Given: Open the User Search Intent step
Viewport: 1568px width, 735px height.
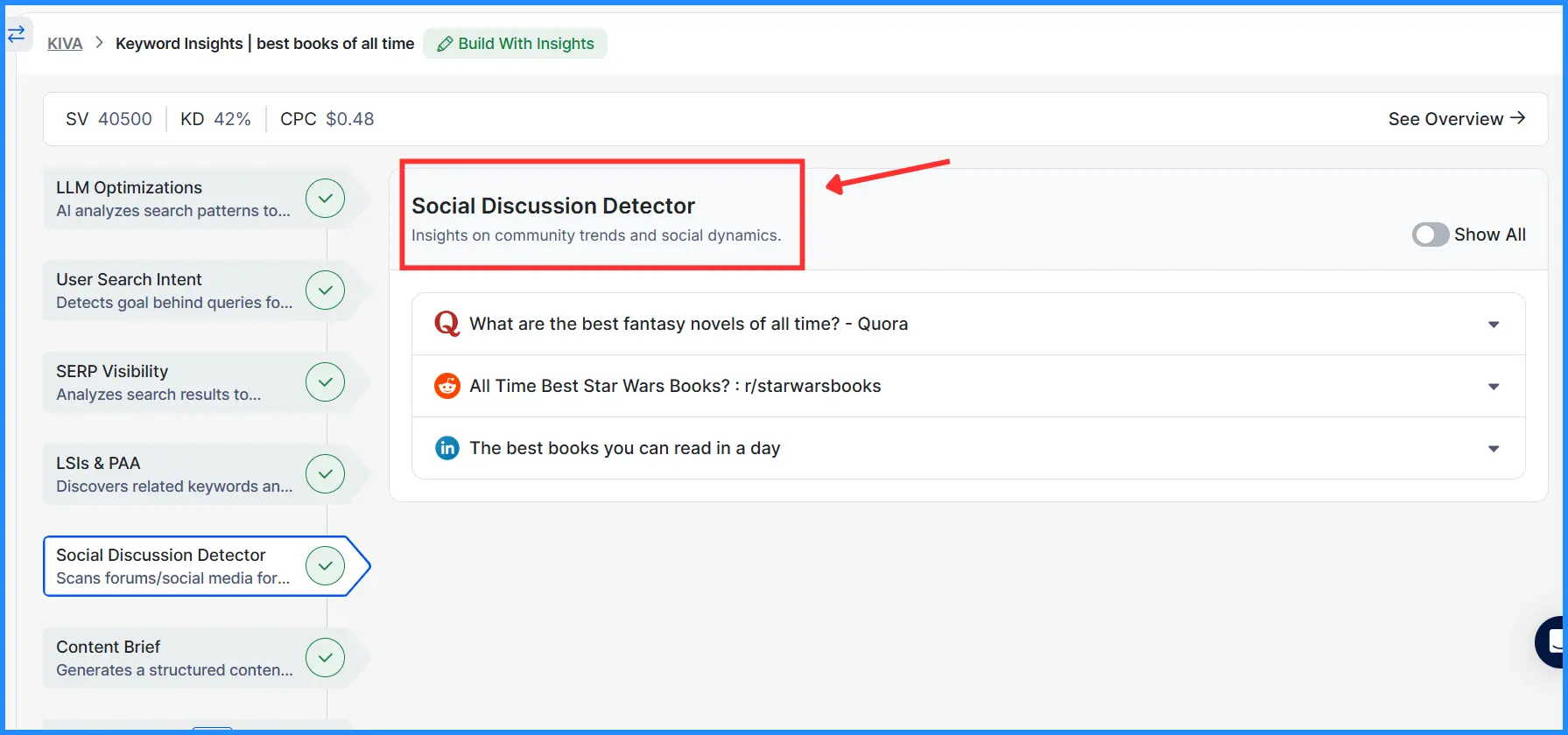Looking at the screenshot, I should [x=175, y=290].
